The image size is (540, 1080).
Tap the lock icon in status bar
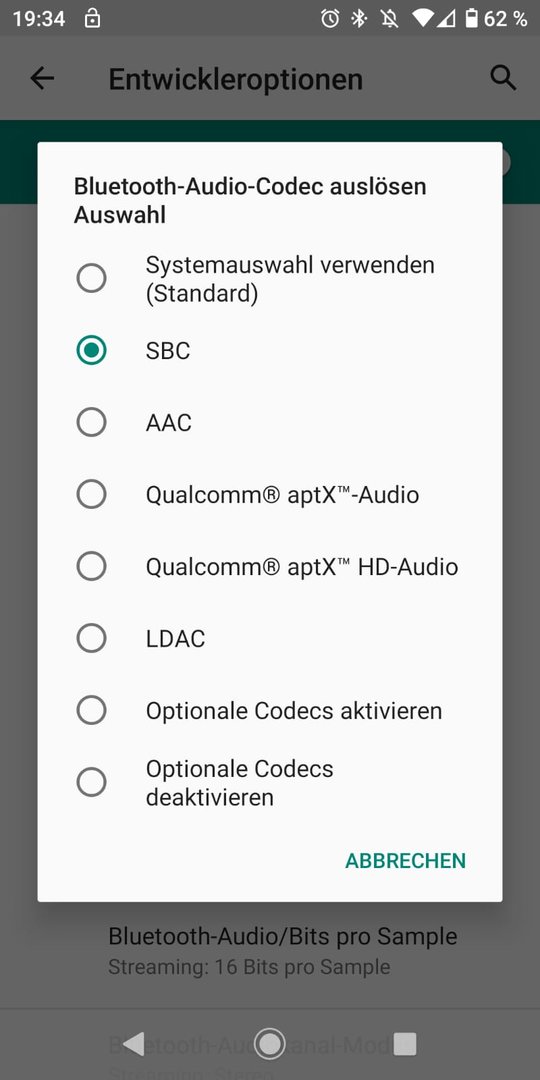[x=92, y=19]
